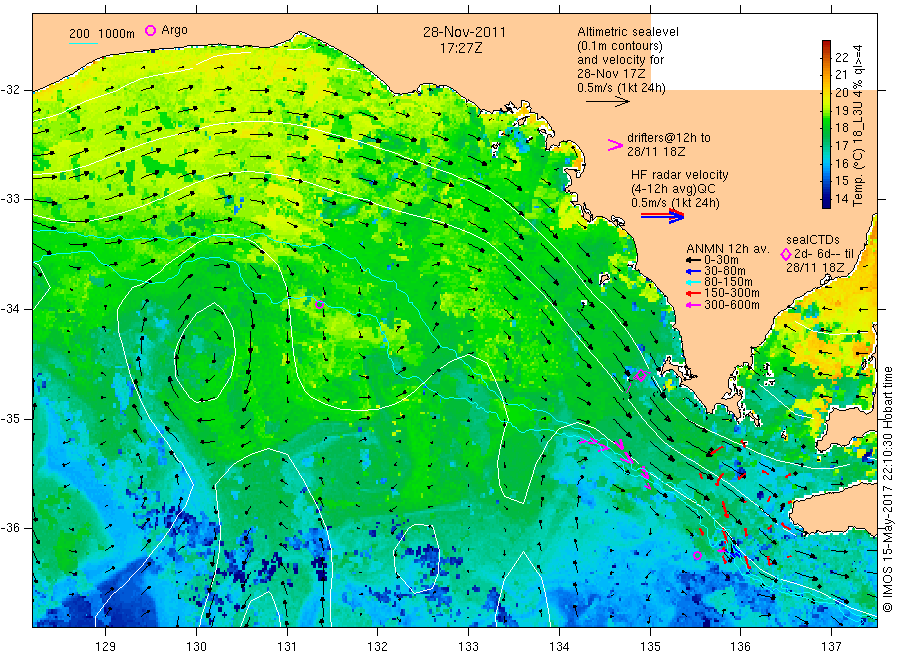This screenshot has height=660, width=900.
Task: Click the red 150-300m ANMN arrow
Action: [x=693, y=294]
